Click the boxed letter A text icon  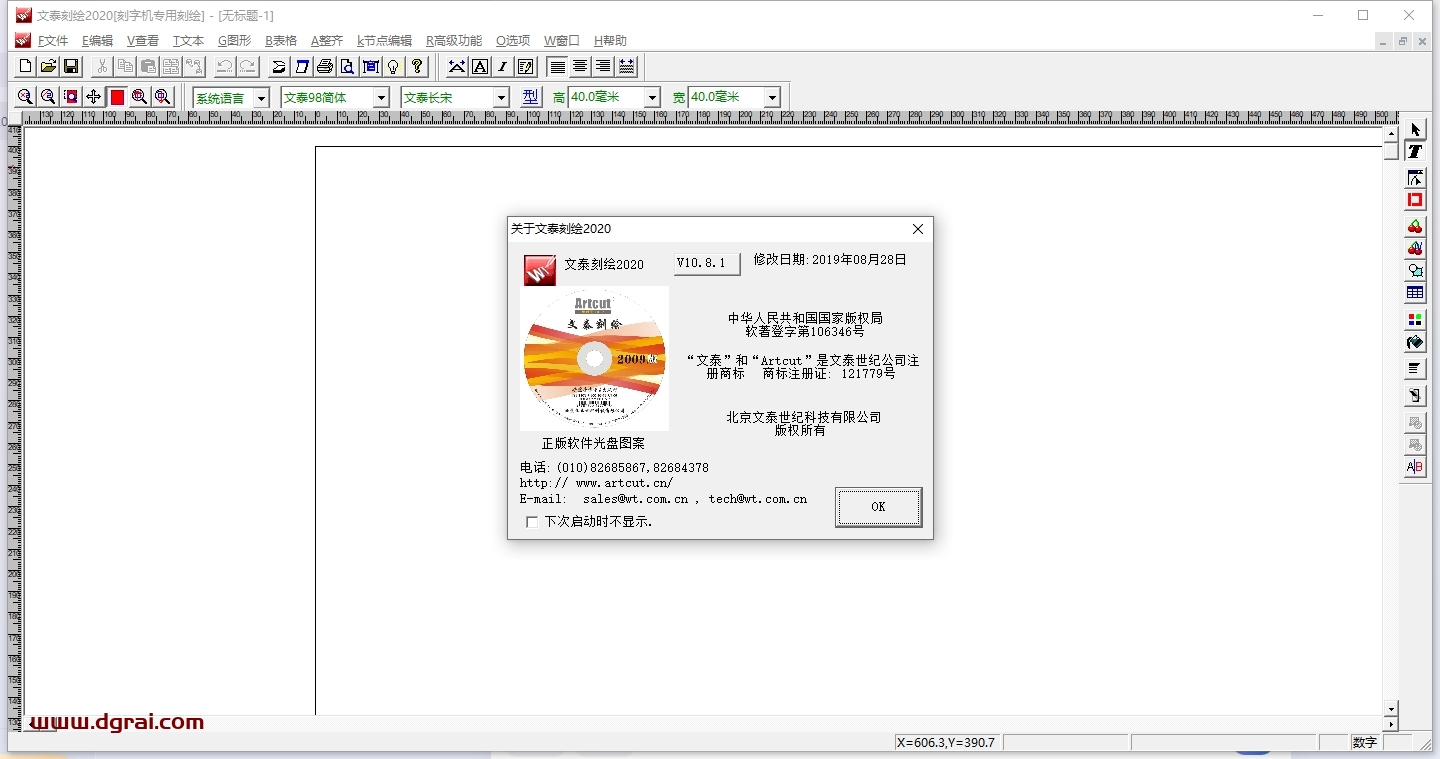click(x=480, y=66)
